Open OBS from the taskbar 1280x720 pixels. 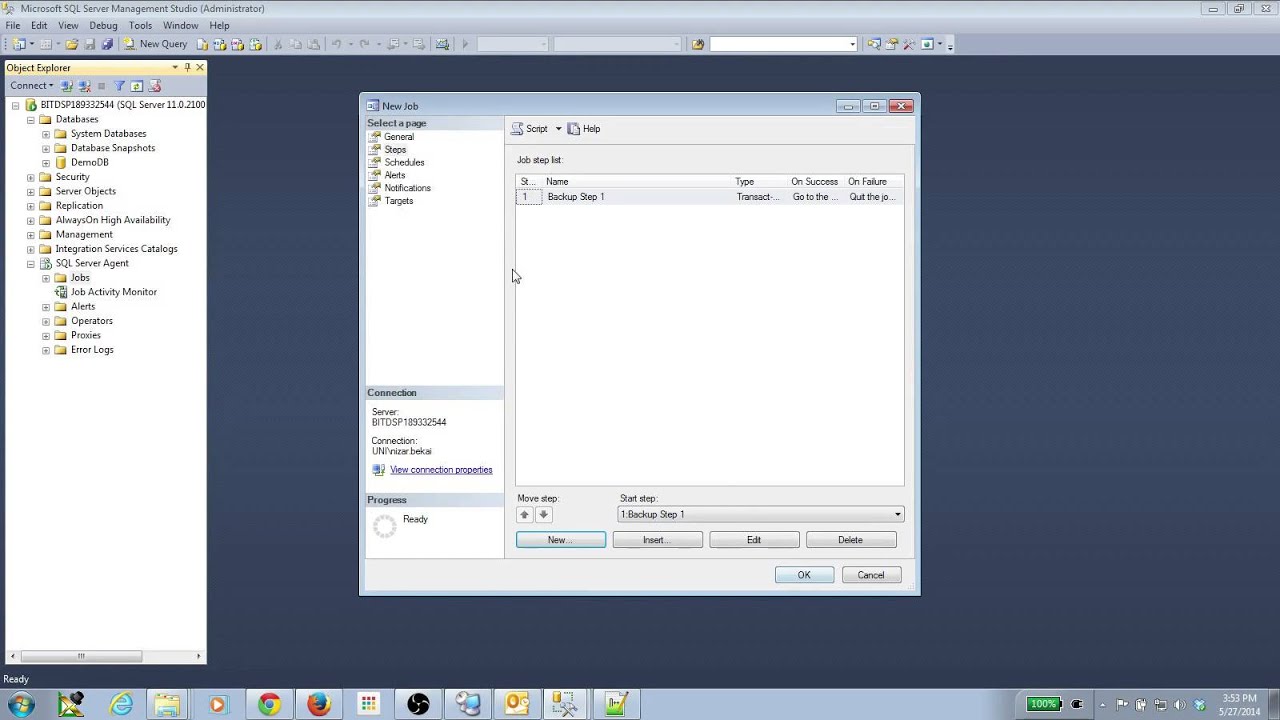[418, 704]
